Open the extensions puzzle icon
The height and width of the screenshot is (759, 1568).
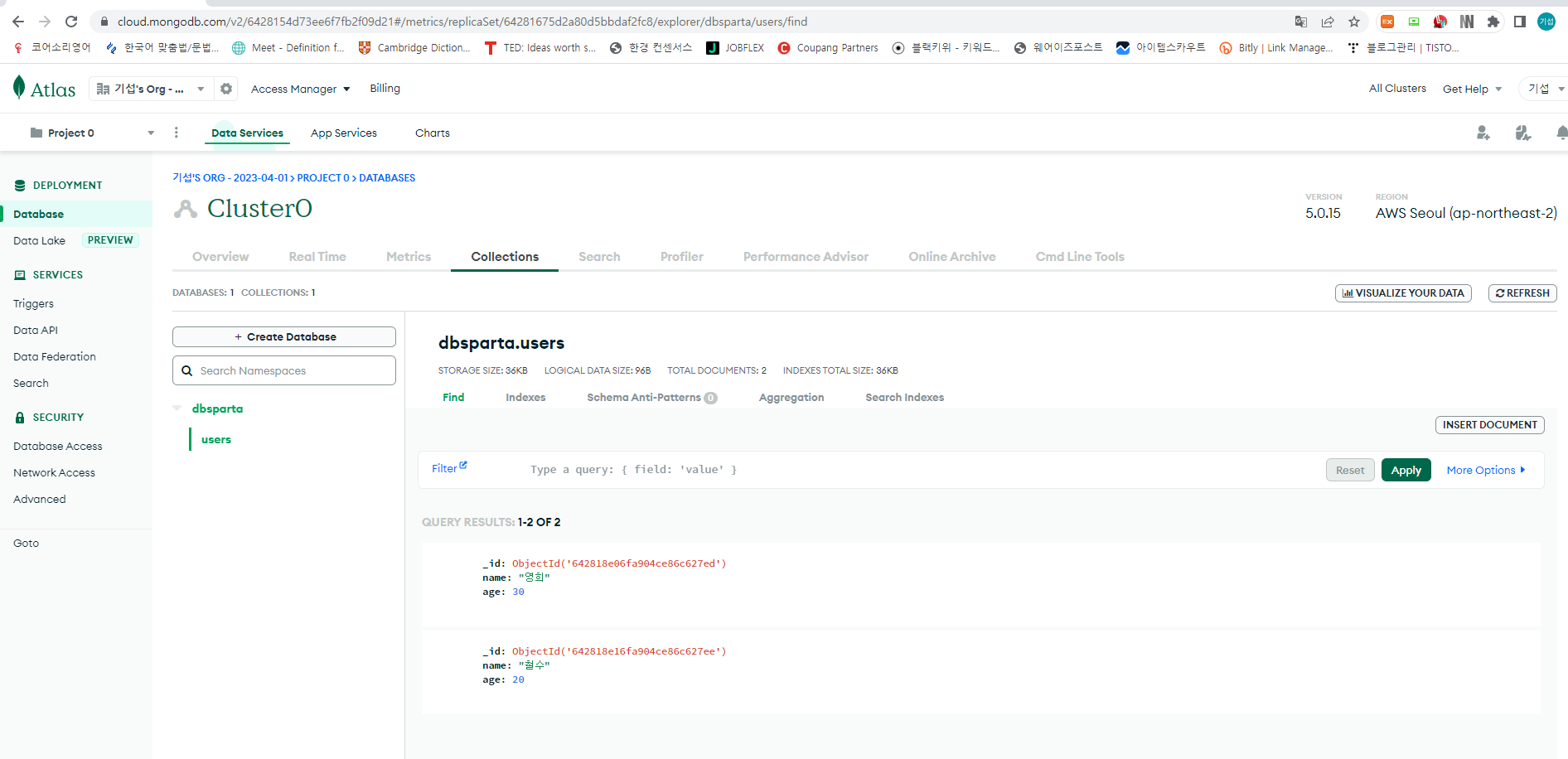click(1493, 22)
